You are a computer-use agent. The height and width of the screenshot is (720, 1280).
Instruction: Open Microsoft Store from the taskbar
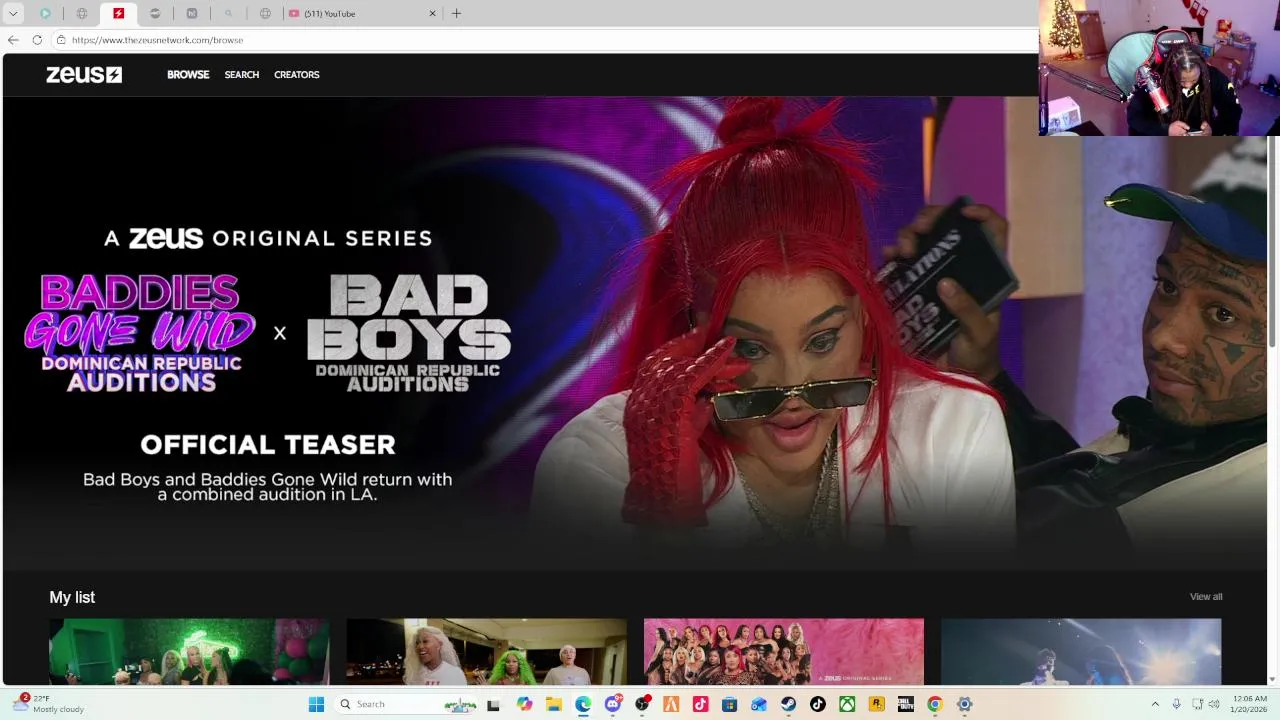pos(730,704)
